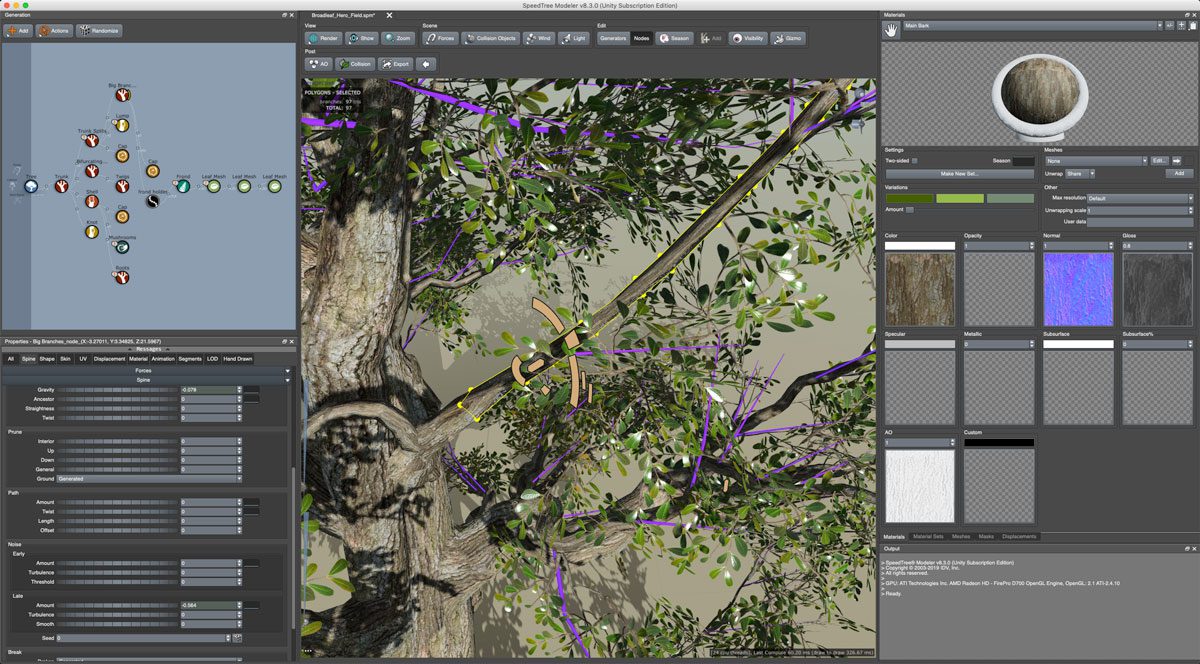This screenshot has height=664, width=1200.
Task: Open the Meshes None dropdown
Action: point(1096,160)
